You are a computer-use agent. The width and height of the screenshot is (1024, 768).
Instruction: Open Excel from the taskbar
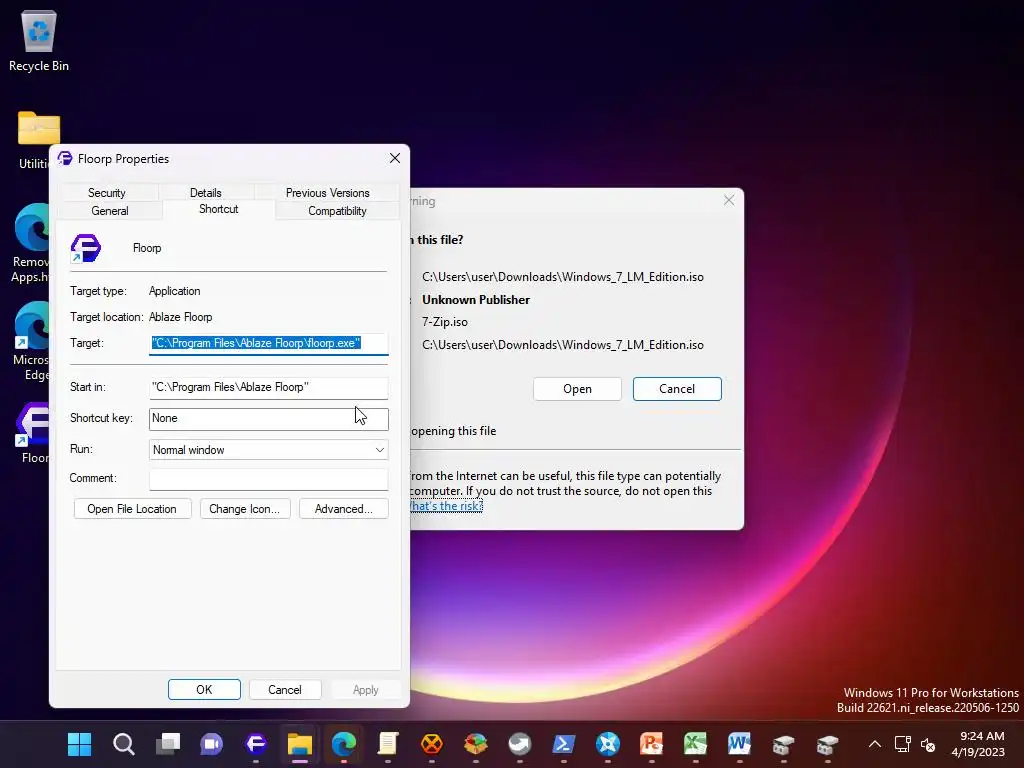pos(696,744)
